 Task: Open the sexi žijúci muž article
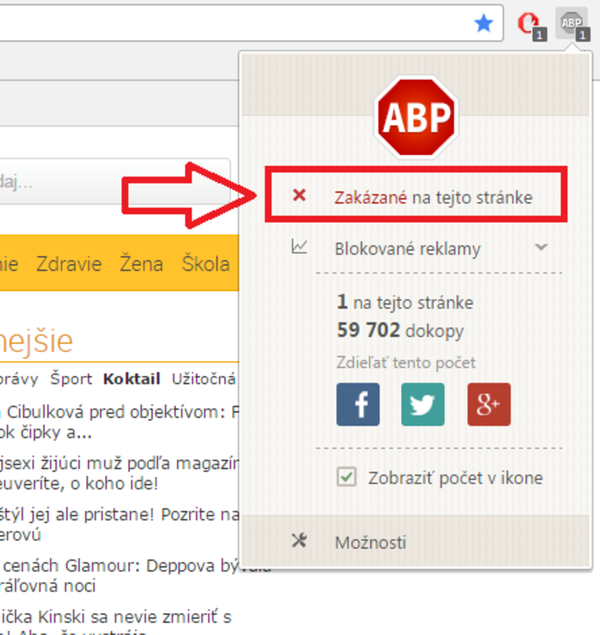[x=119, y=473]
